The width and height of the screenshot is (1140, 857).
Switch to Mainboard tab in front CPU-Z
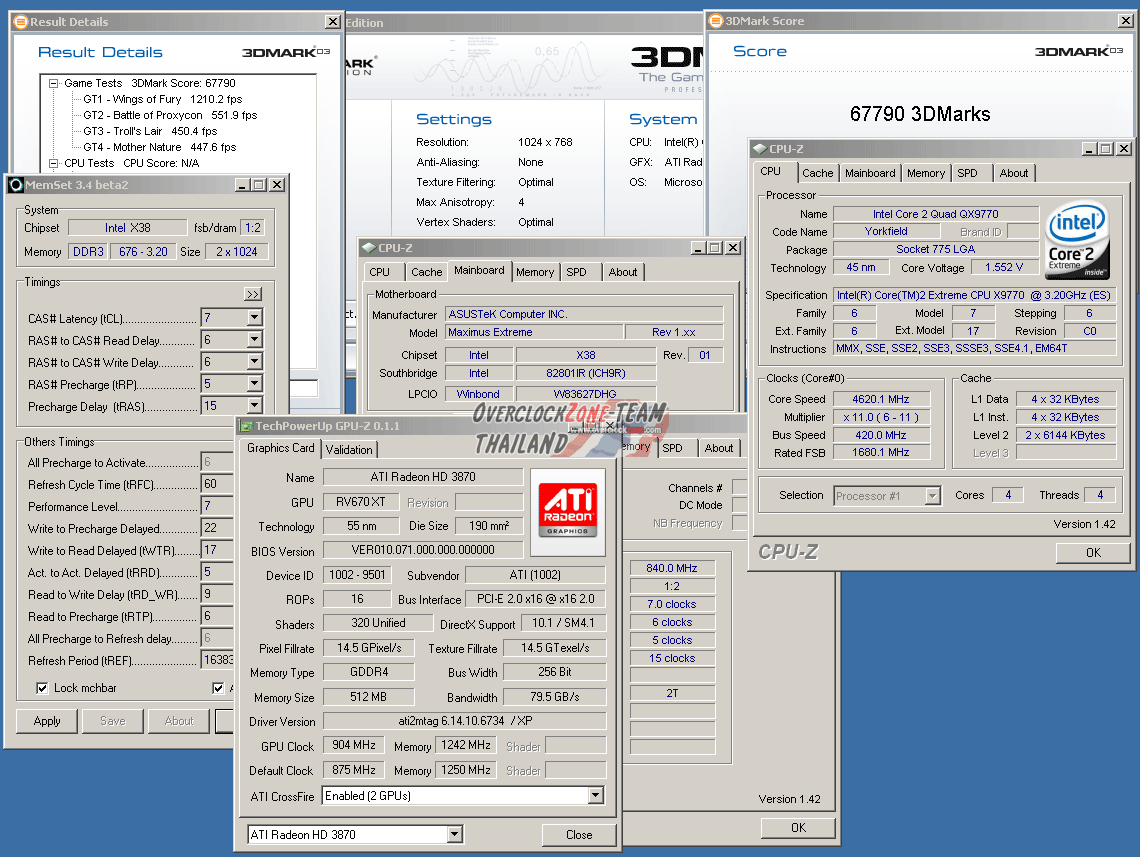pyautogui.click(x=870, y=173)
